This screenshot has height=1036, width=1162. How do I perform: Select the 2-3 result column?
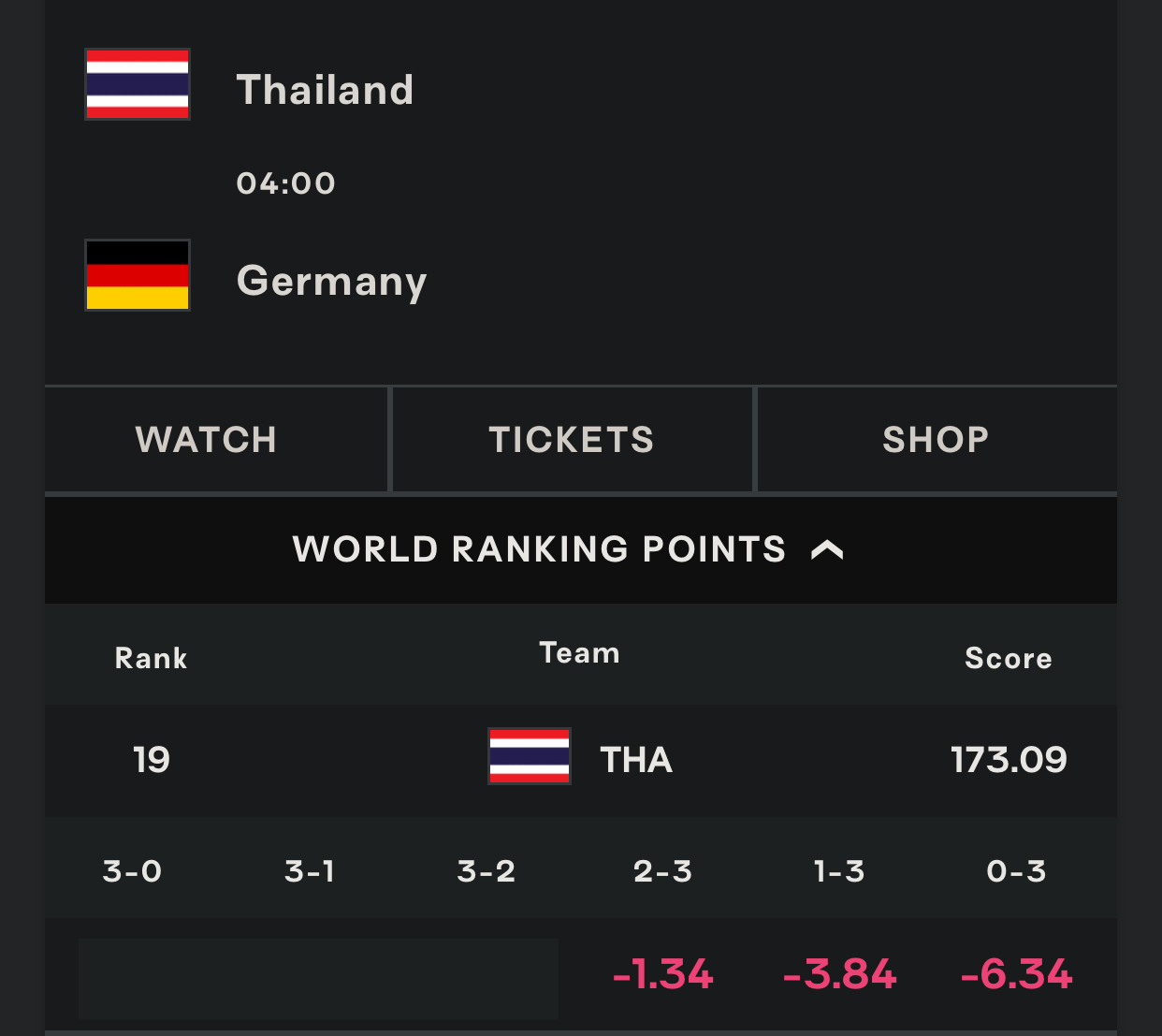click(662, 871)
